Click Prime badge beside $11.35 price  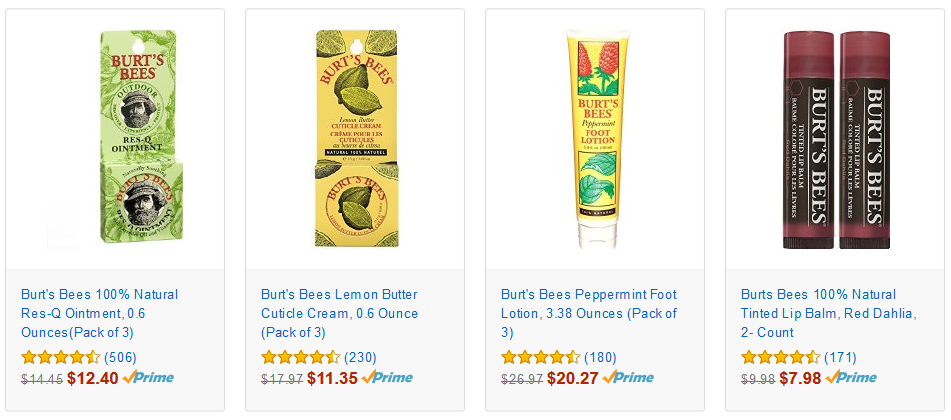pos(387,378)
